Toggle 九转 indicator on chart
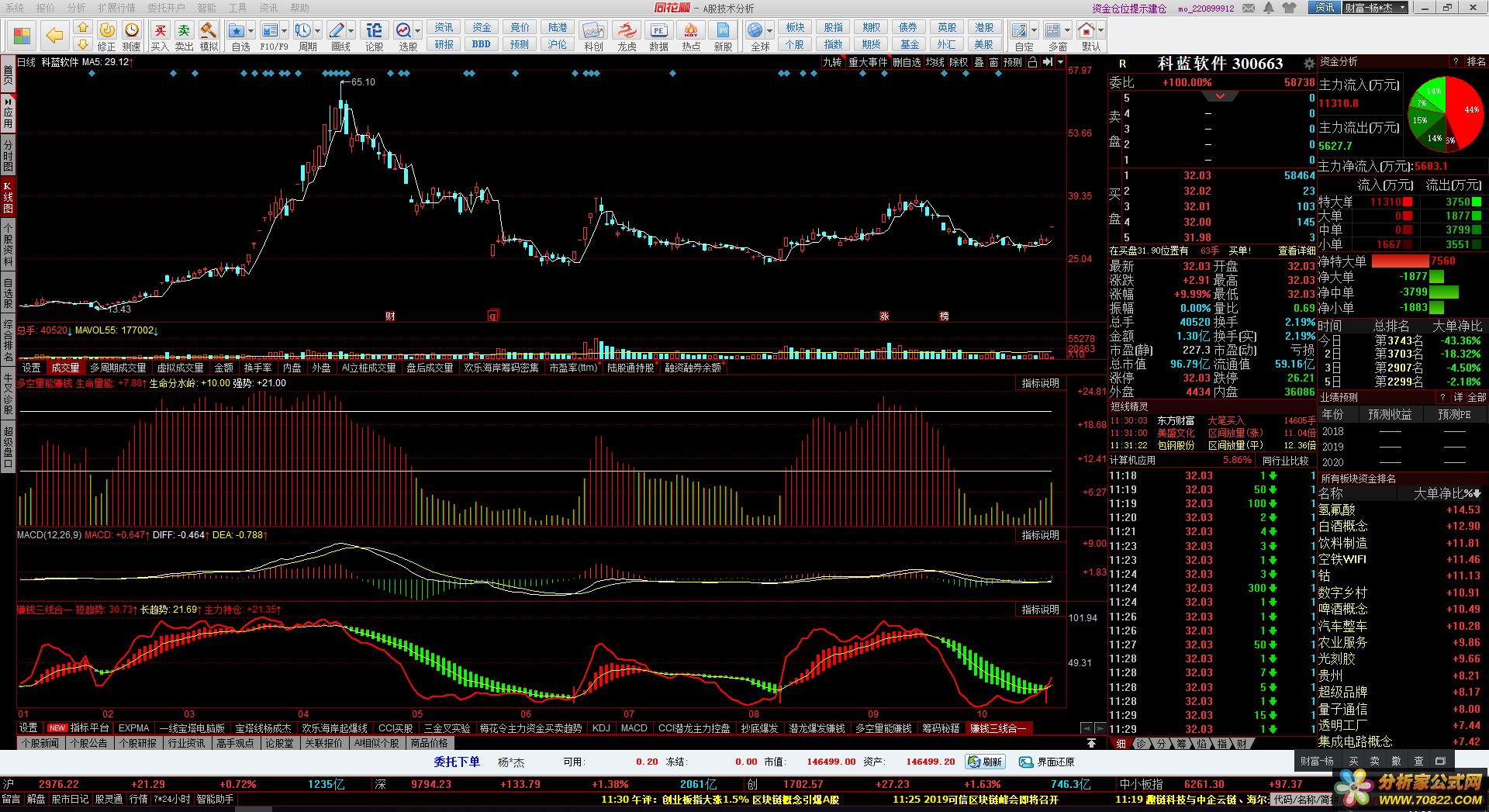The image size is (1489, 812). click(x=832, y=62)
